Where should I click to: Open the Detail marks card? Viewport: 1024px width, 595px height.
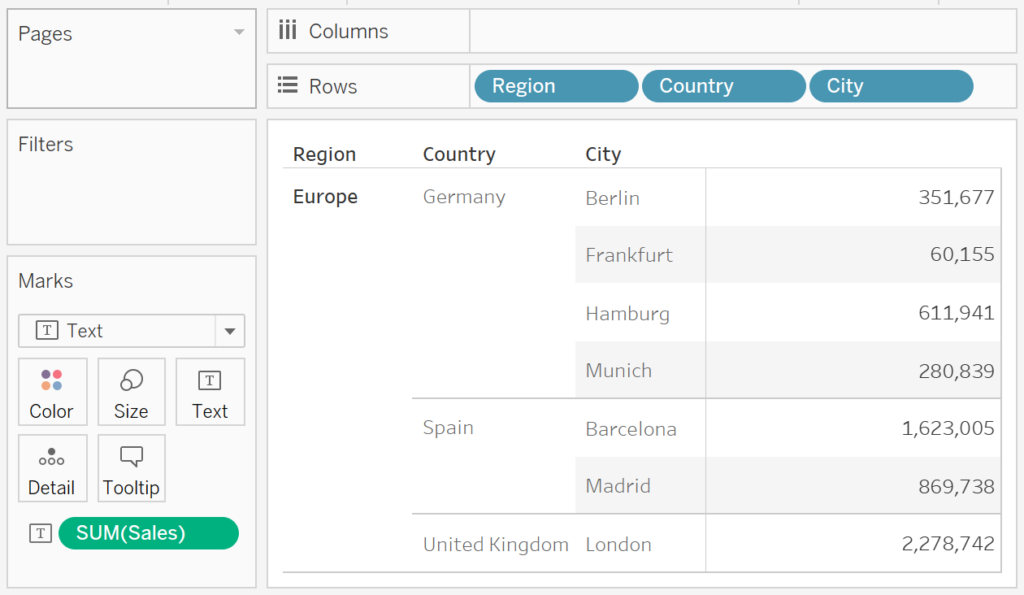pyautogui.click(x=52, y=468)
